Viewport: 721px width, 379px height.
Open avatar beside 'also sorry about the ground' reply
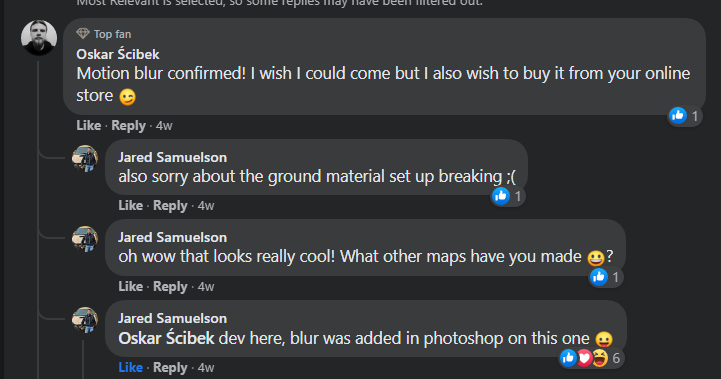click(85, 158)
